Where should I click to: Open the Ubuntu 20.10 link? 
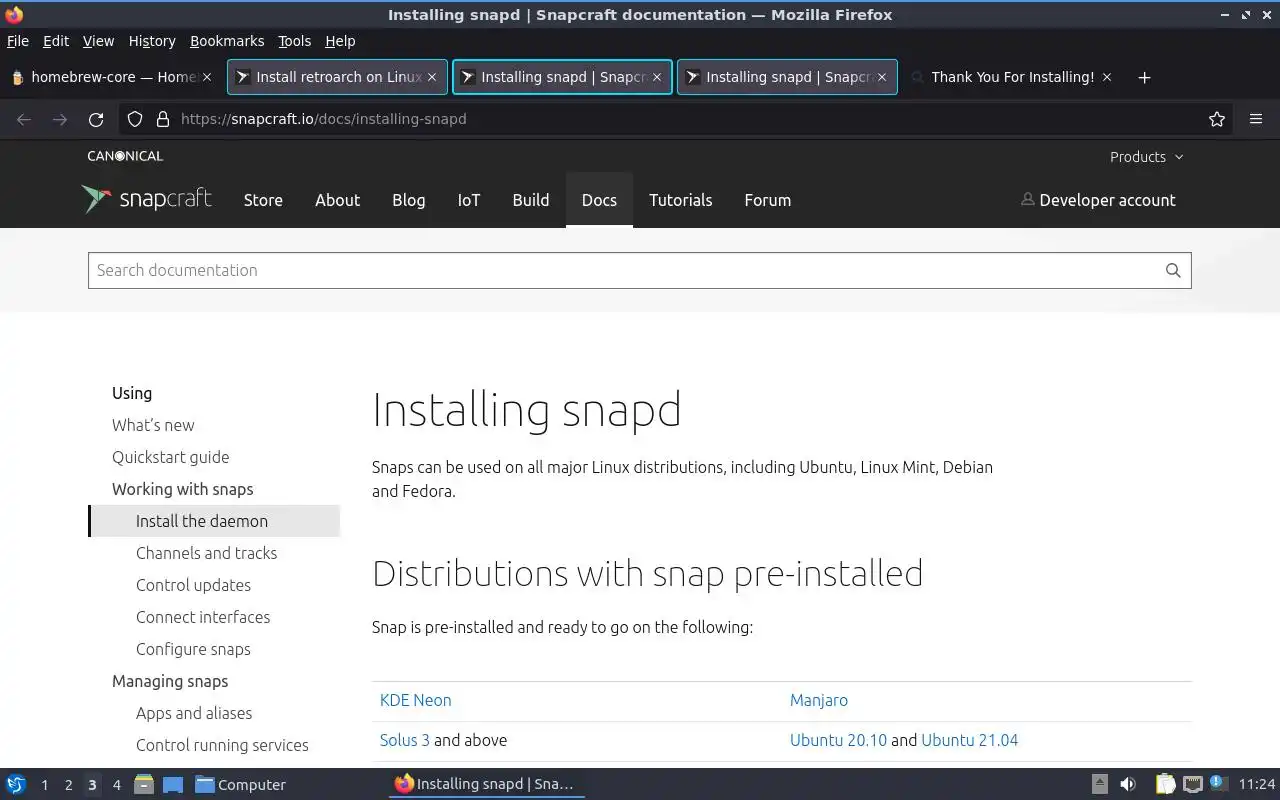coord(838,740)
